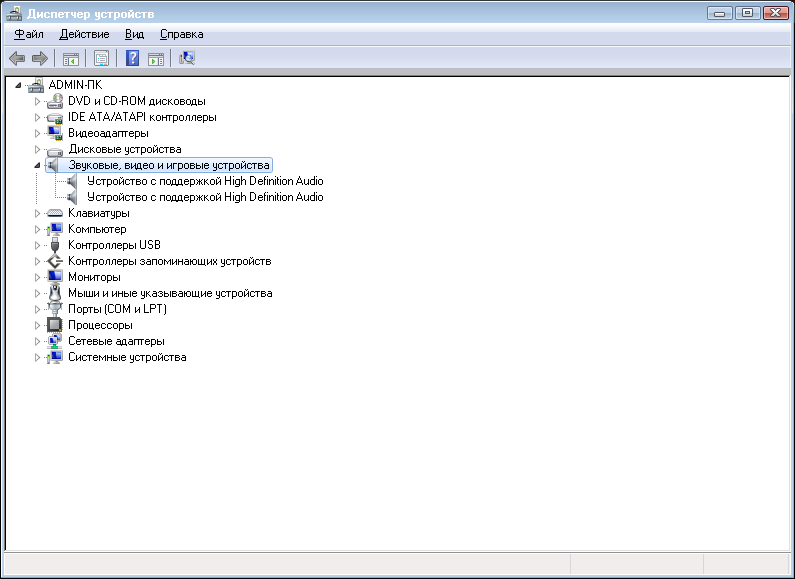Click the mouse icon of Мыши category
Image resolution: width=795 pixels, height=579 pixels.
pyautogui.click(x=55, y=293)
